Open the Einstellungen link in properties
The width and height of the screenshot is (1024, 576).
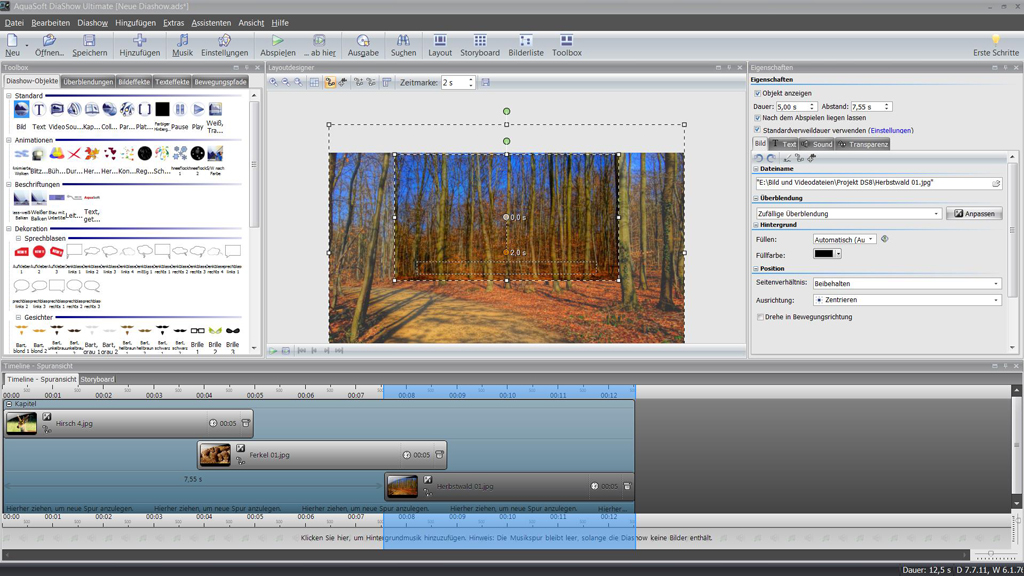pyautogui.click(x=890, y=130)
